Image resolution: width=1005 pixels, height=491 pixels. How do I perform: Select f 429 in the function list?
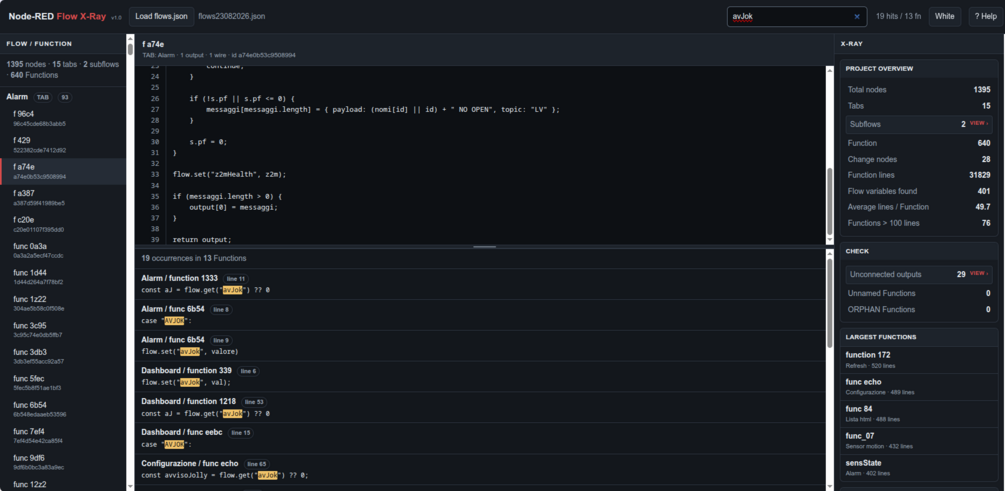63,145
